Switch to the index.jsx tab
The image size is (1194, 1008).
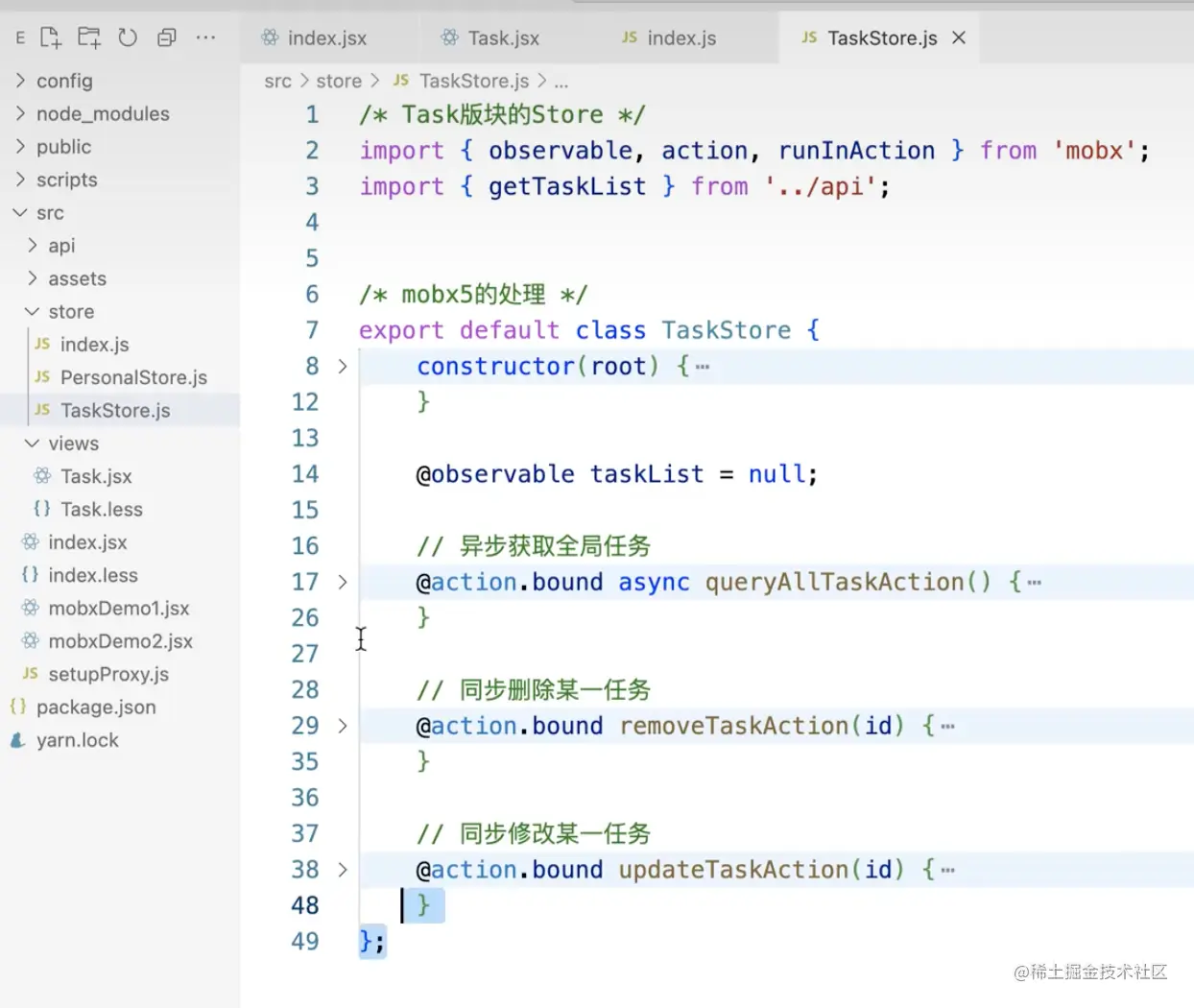327,38
